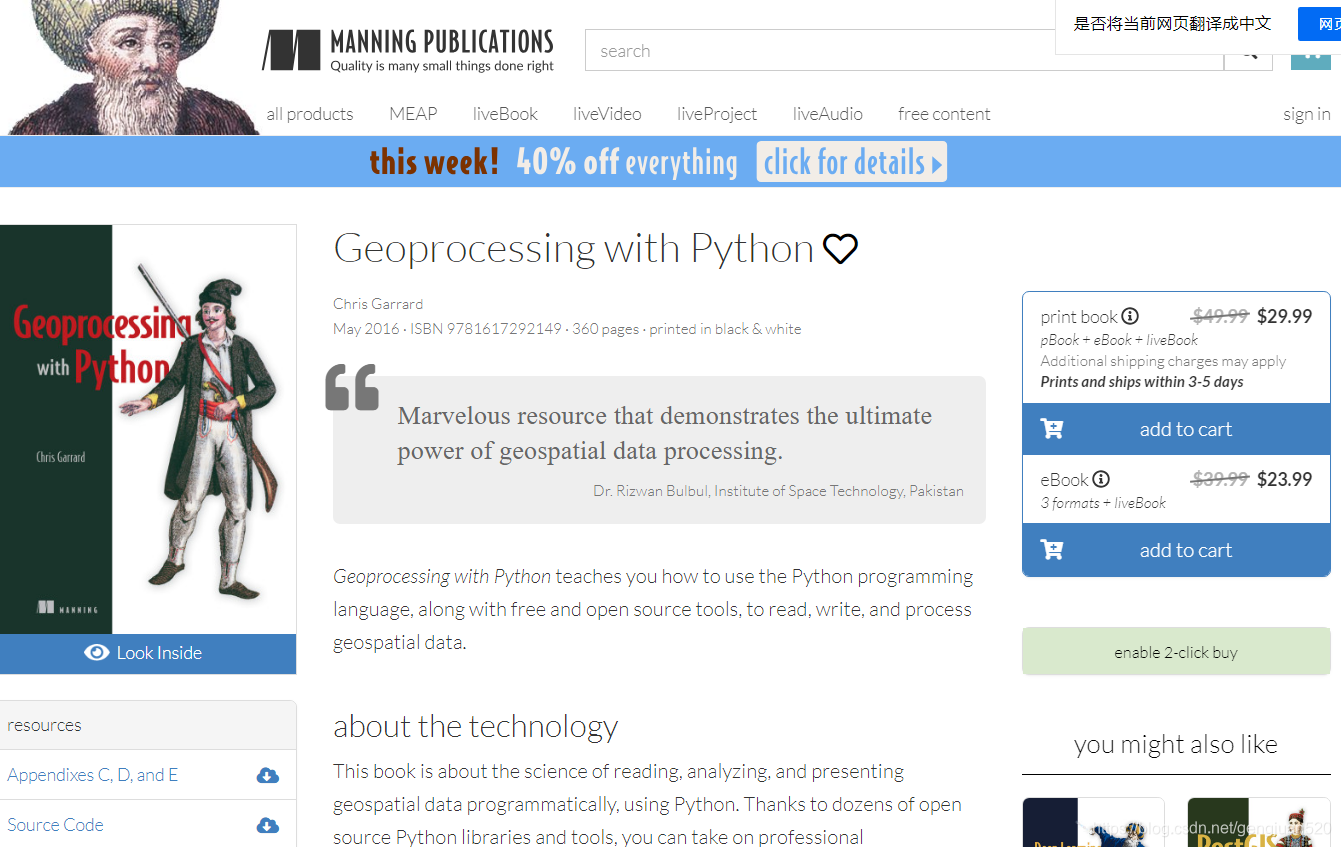Click the PostGIS recommended book thumbnail
This screenshot has width=1341, height=847.
(1258, 822)
